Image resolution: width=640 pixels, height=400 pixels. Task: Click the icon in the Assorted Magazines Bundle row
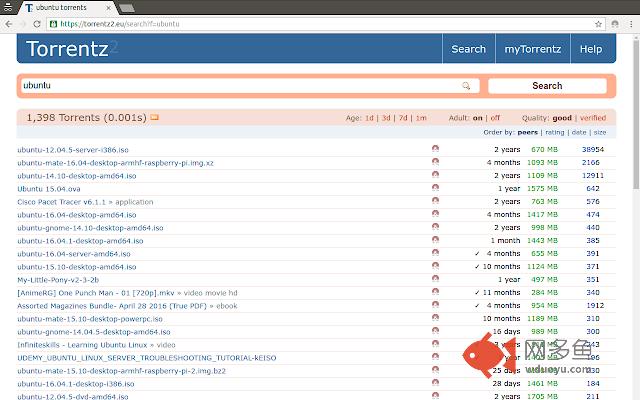click(436, 305)
